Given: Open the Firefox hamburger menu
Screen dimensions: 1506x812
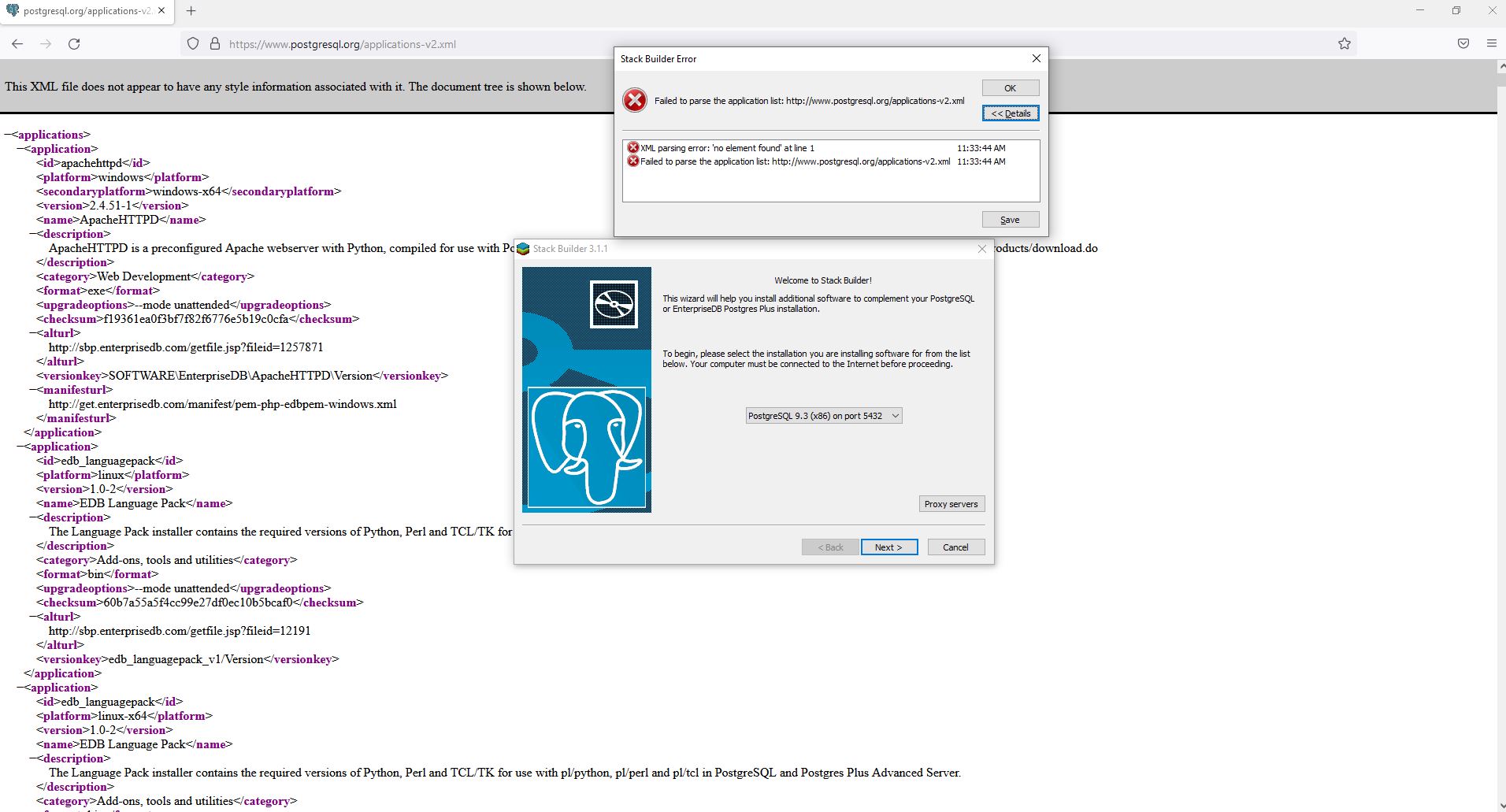Looking at the screenshot, I should point(1491,44).
